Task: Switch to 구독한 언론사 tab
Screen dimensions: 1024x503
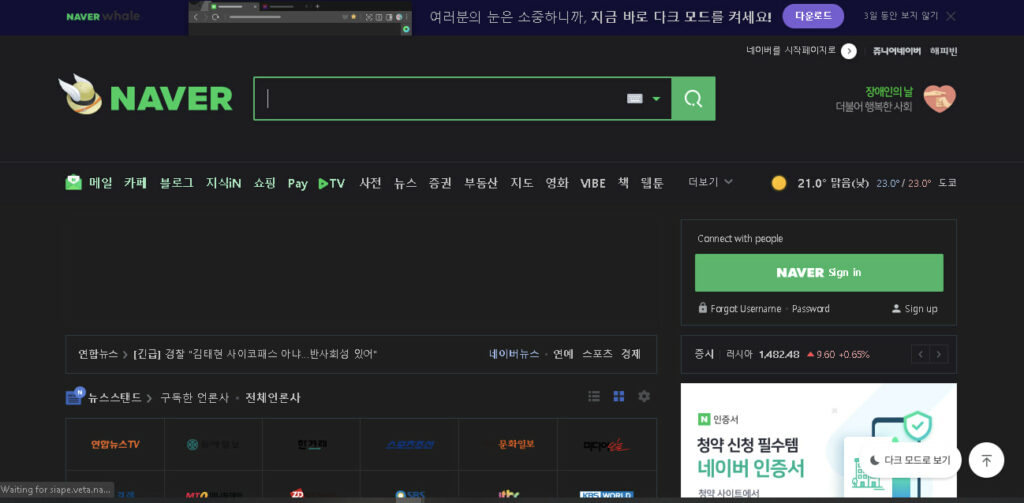Action: click(x=195, y=398)
